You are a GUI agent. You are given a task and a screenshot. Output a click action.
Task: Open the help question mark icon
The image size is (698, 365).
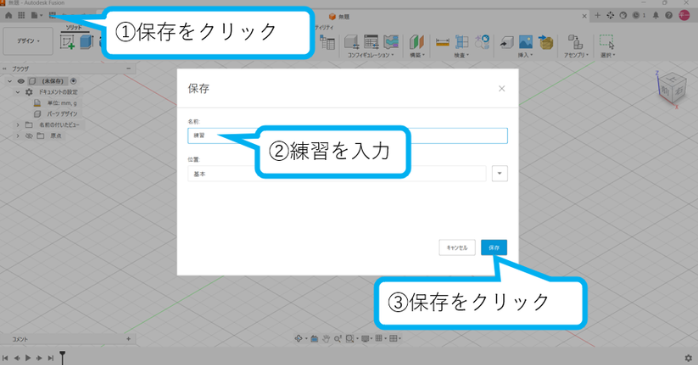pyautogui.click(x=669, y=16)
